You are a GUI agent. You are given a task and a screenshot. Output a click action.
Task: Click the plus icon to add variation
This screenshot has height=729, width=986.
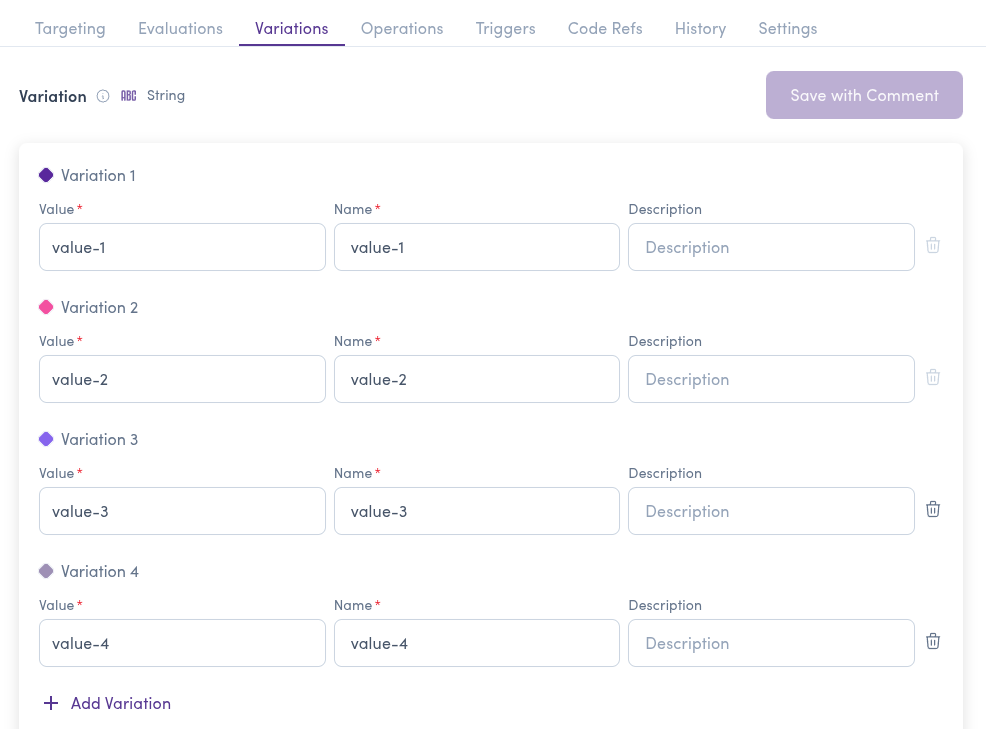pyautogui.click(x=51, y=703)
